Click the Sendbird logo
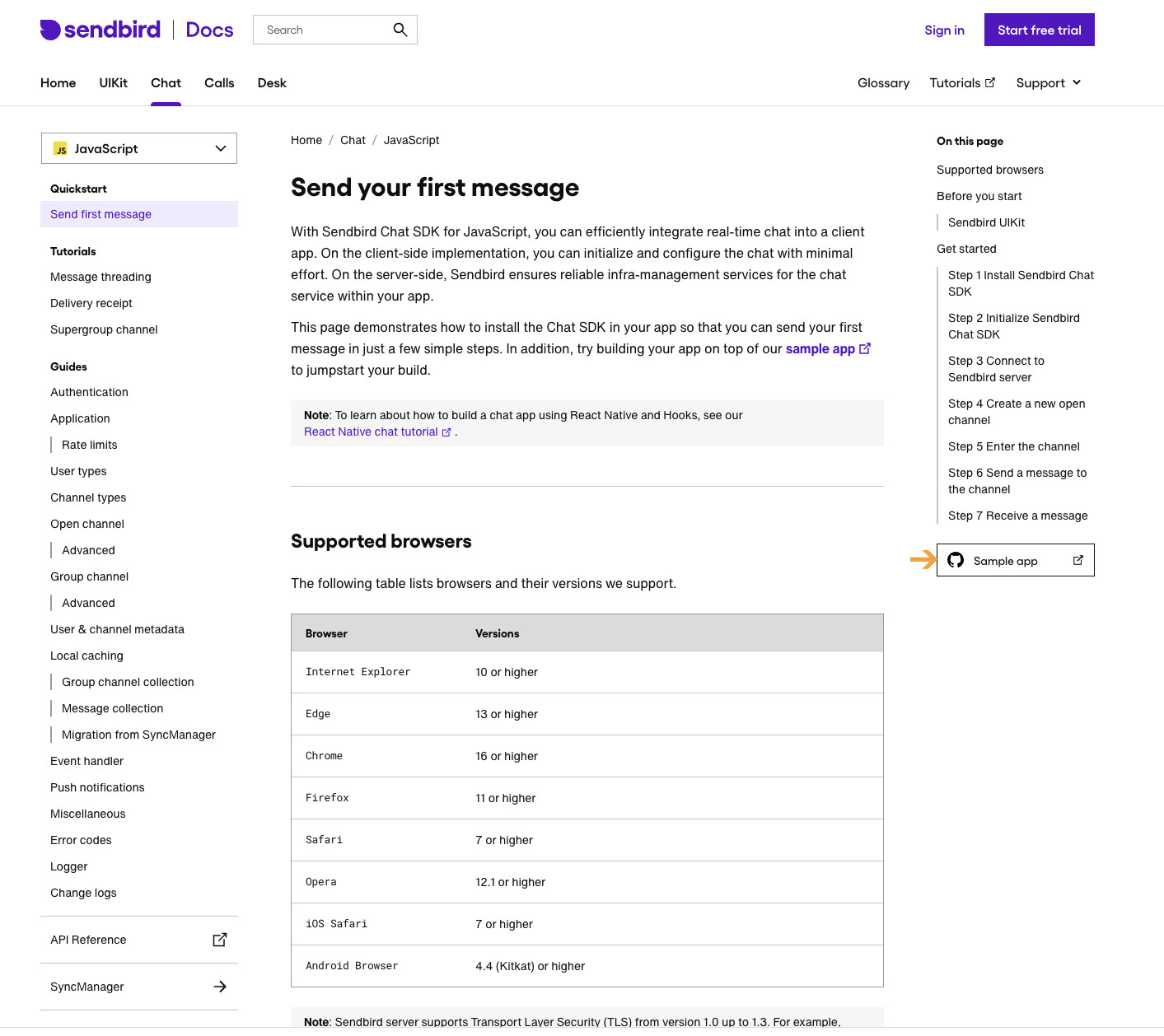The width and height of the screenshot is (1164, 1036). [x=101, y=30]
